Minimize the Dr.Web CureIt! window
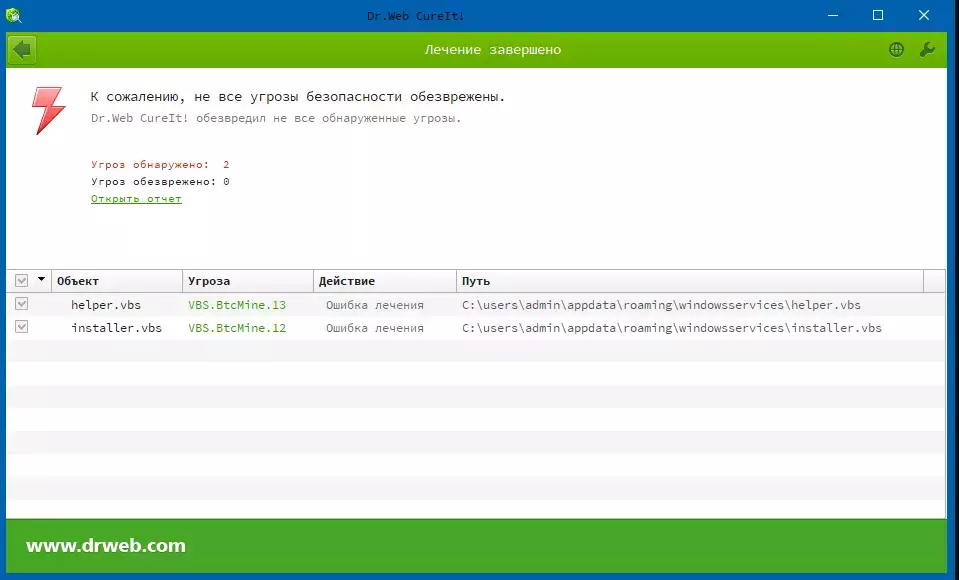This screenshot has width=959, height=580. pos(833,15)
